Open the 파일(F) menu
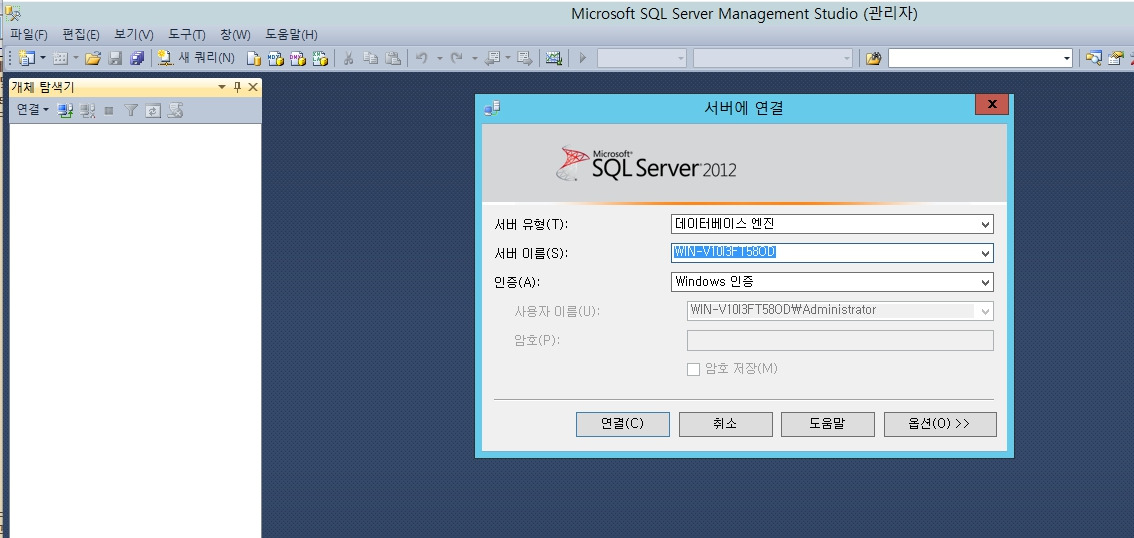The width and height of the screenshot is (1134, 538). 28,35
